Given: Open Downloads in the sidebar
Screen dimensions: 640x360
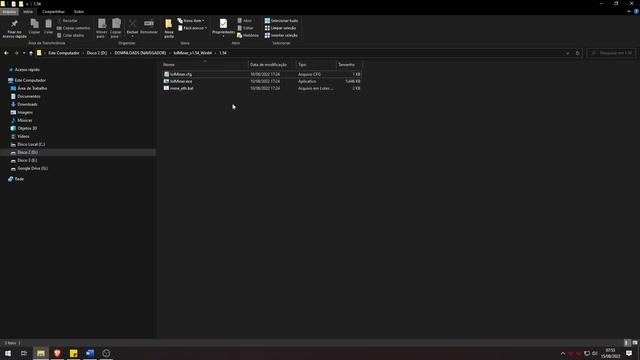Looking at the screenshot, I should 27,104.
